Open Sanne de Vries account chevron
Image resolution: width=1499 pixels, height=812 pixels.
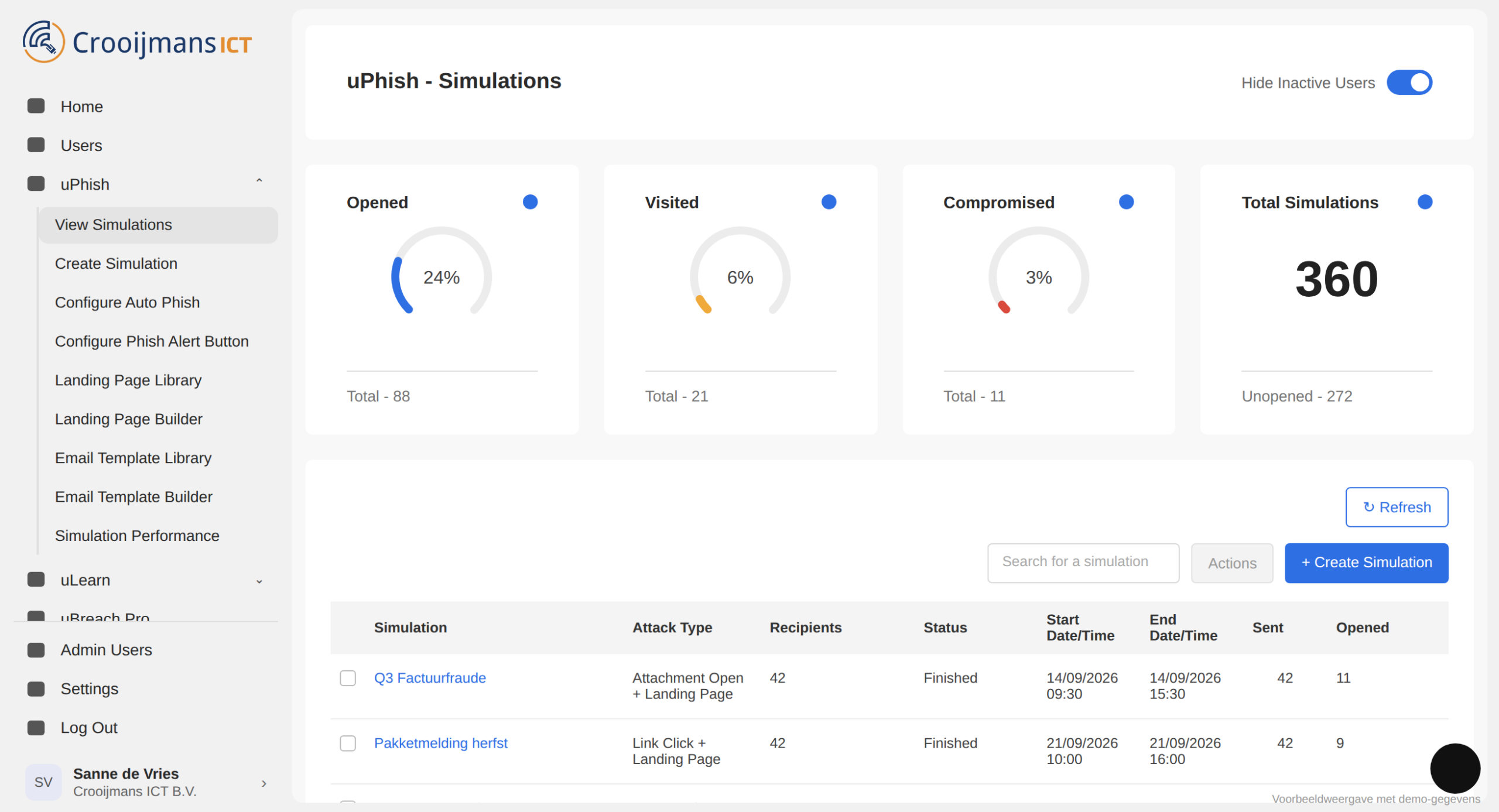(264, 783)
